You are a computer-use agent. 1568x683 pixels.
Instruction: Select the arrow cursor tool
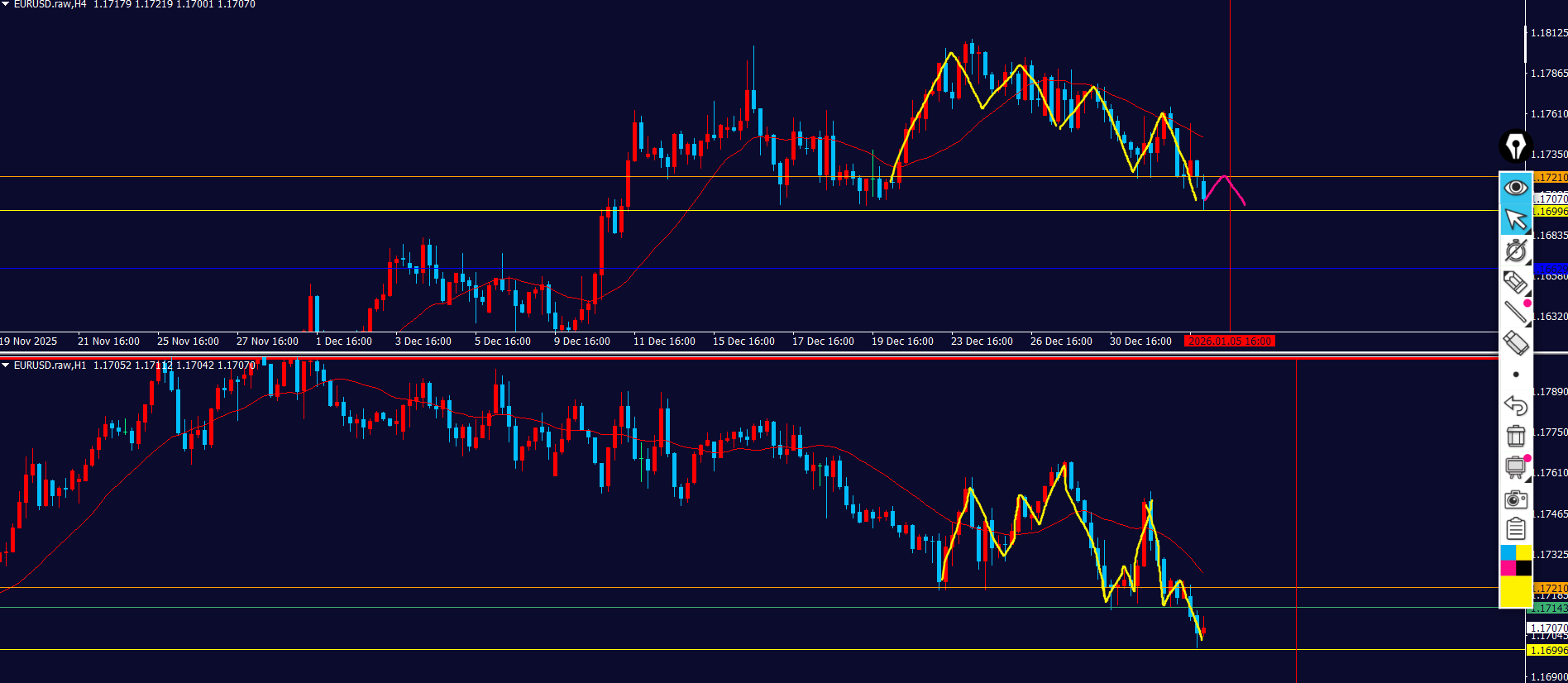[x=1515, y=219]
